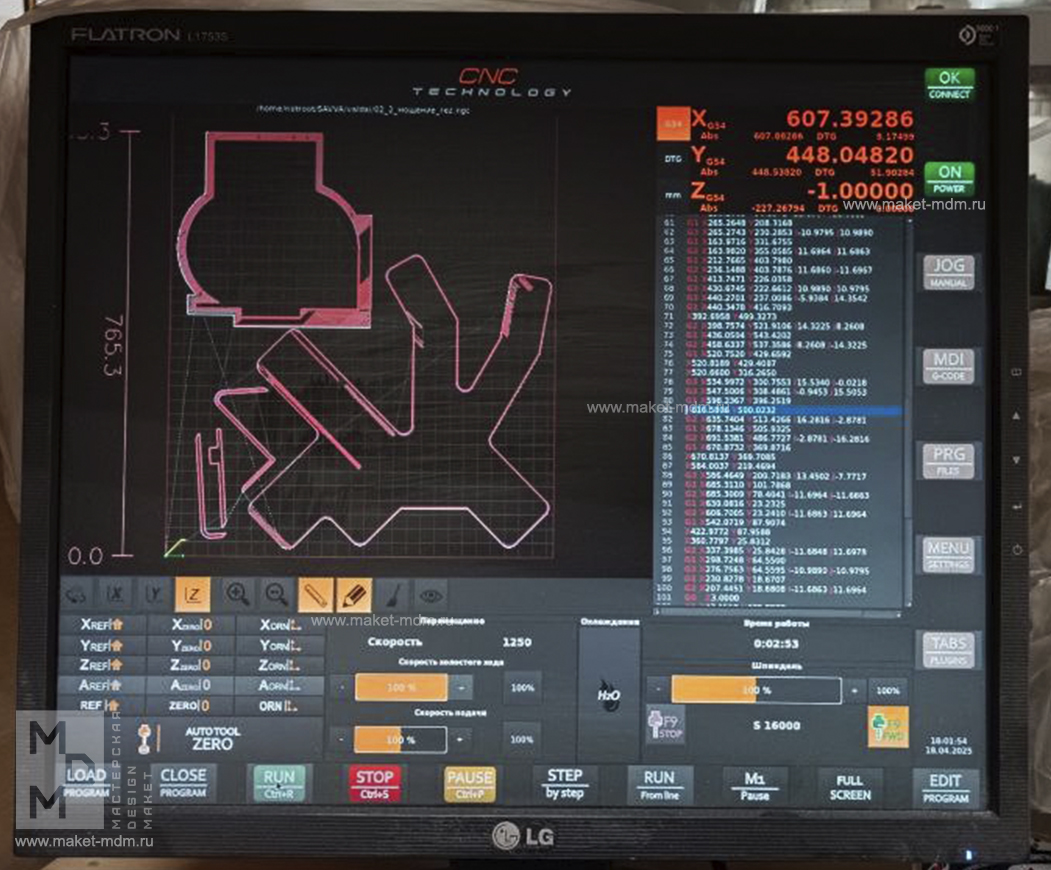Toggle the green ON POWER button
Screen dimensions: 1051x870
click(x=949, y=179)
